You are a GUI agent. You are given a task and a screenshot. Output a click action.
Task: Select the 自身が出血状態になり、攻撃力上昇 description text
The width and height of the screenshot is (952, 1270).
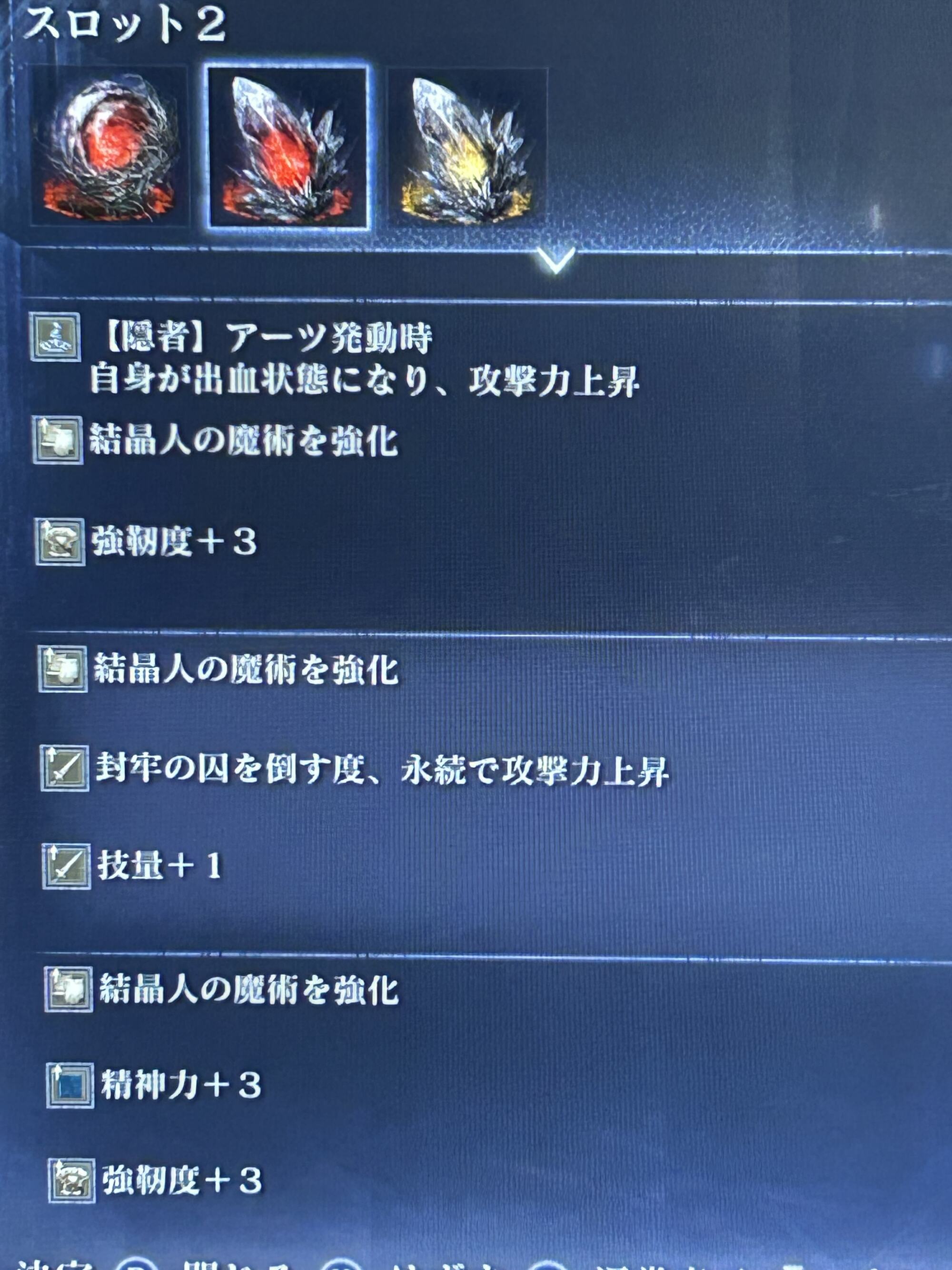tap(365, 381)
